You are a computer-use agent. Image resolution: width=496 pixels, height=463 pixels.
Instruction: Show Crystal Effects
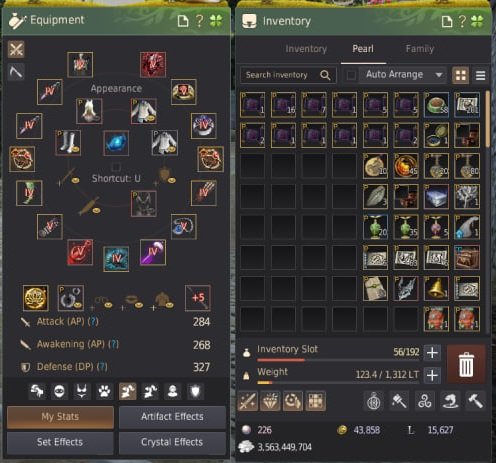tap(172, 442)
